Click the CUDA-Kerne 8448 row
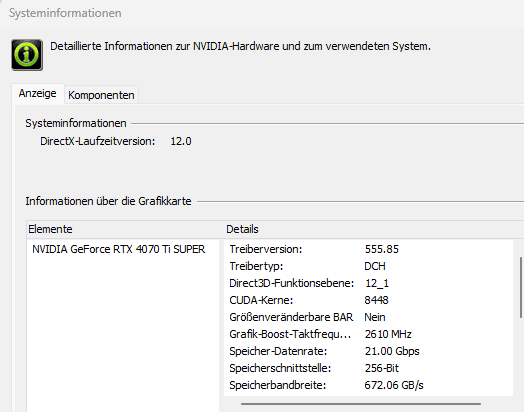 pyautogui.click(x=368, y=300)
